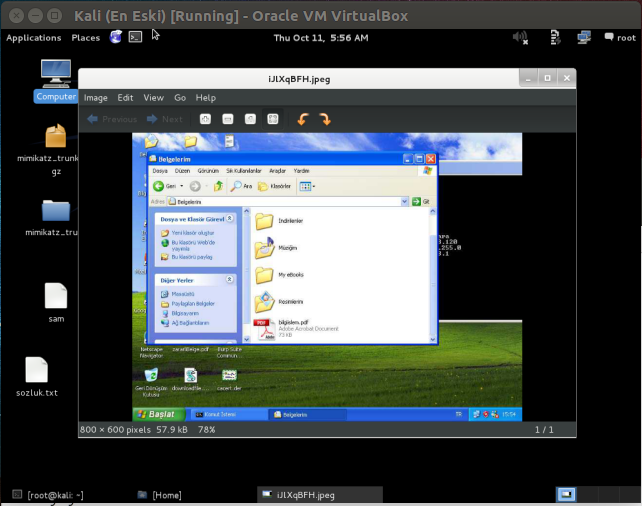Select the sam file on desktop
This screenshot has height=506, width=642.
coord(56,303)
